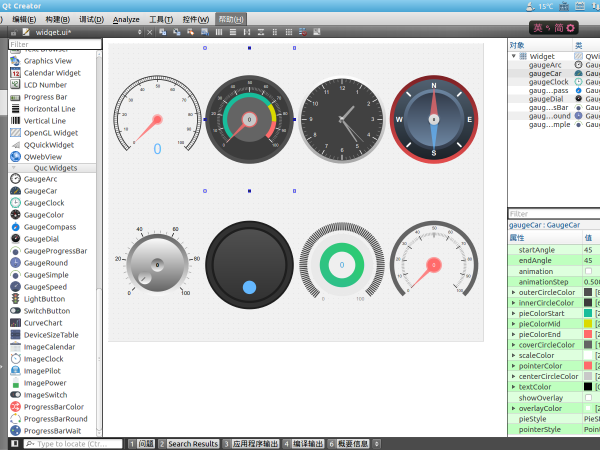
Task: Choose the SwitchButton widget icon
Action: (x=15, y=311)
